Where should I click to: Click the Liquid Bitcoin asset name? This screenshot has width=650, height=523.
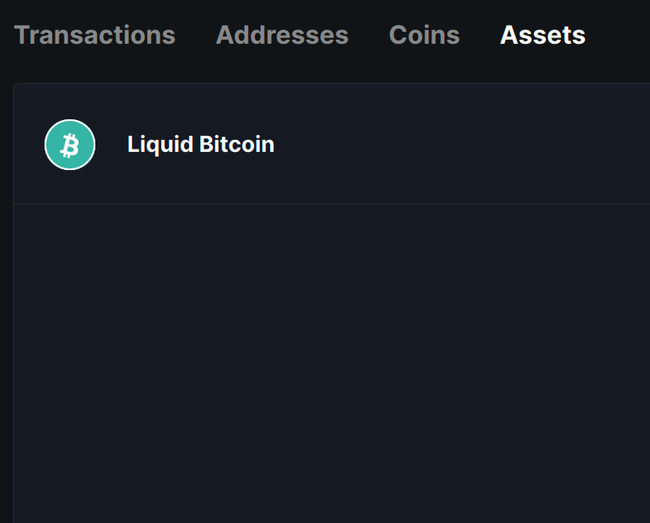click(200, 144)
